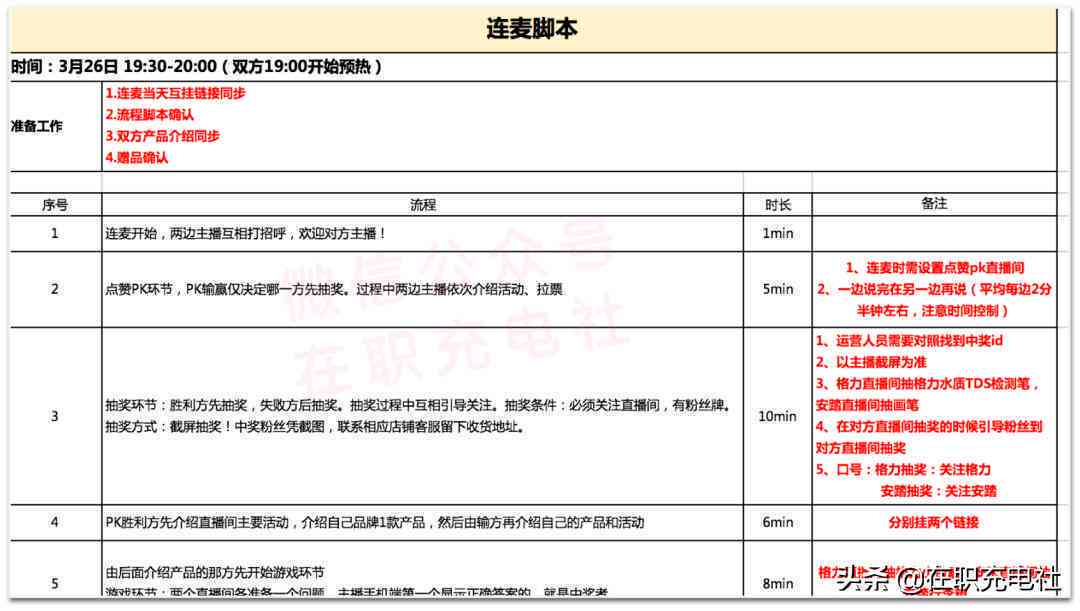Select the '备注' header cell
The width and height of the screenshot is (1080, 611).
(934, 204)
